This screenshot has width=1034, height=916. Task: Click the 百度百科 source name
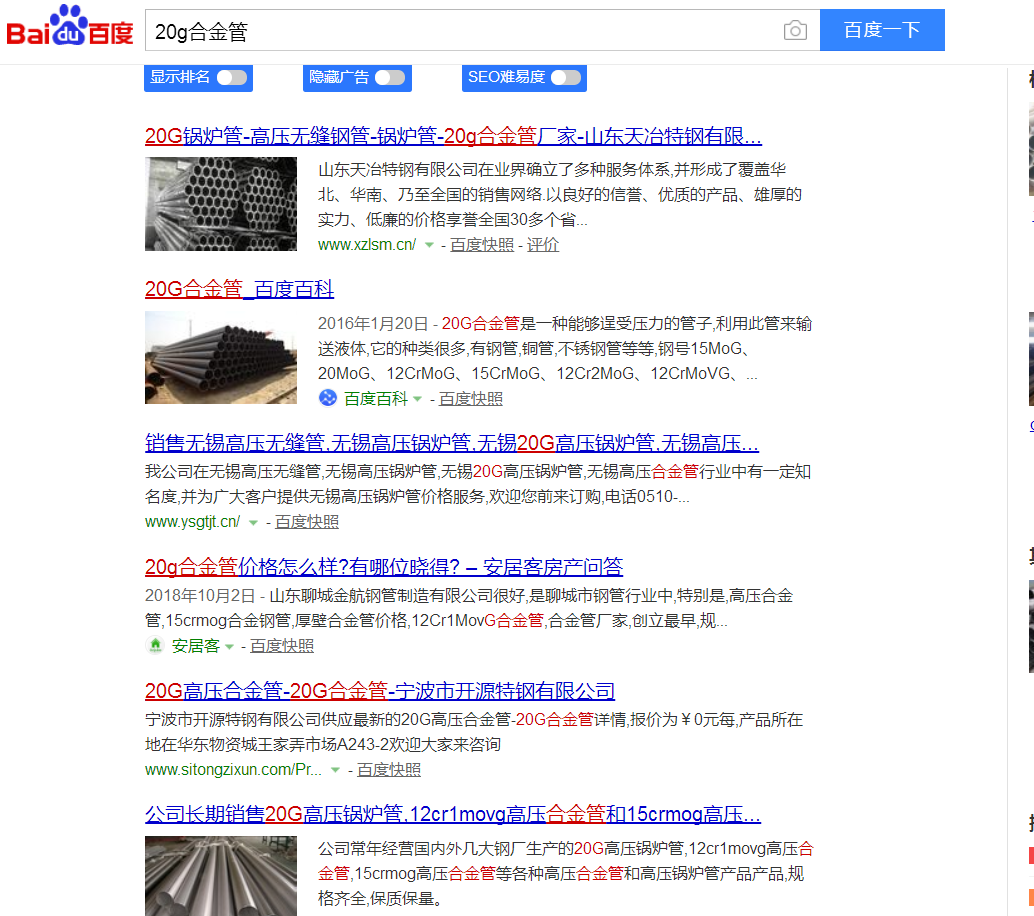point(376,399)
